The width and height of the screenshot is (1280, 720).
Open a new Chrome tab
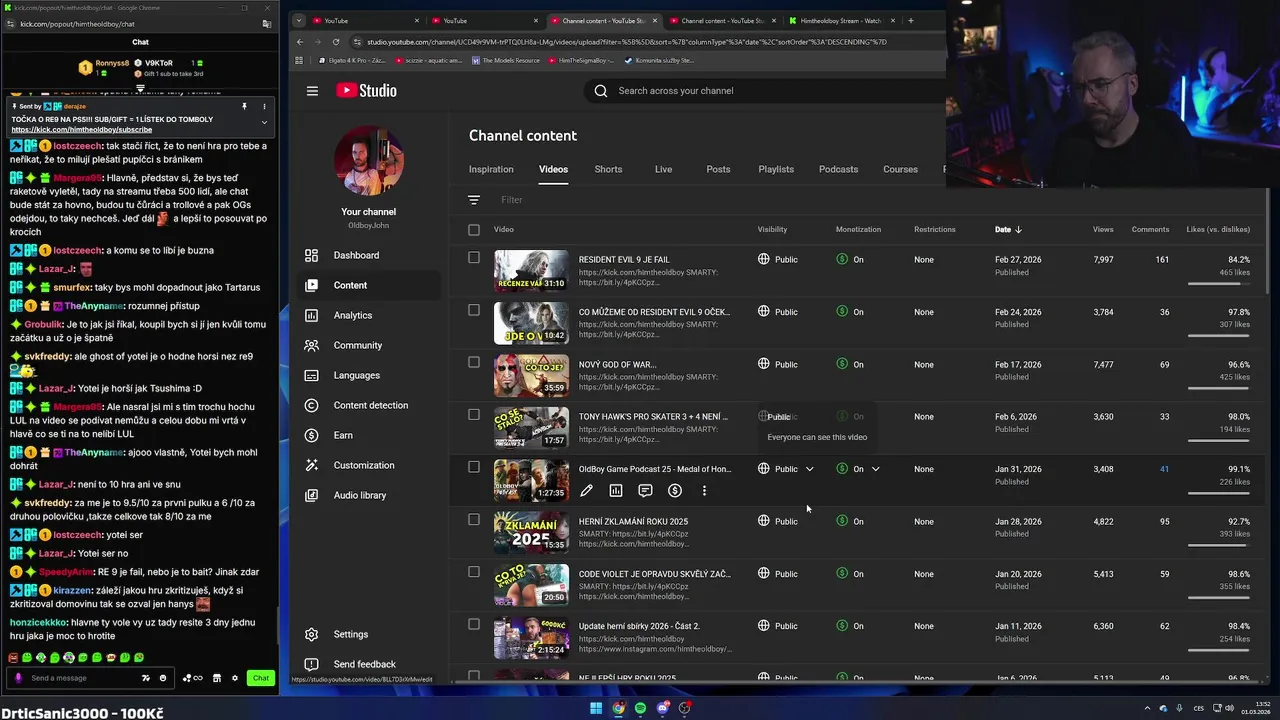[x=910, y=20]
